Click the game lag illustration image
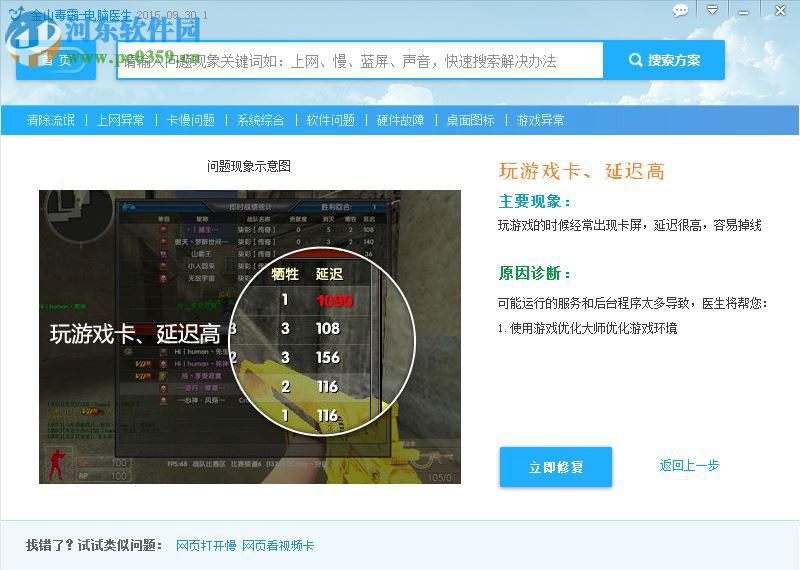 click(x=250, y=337)
